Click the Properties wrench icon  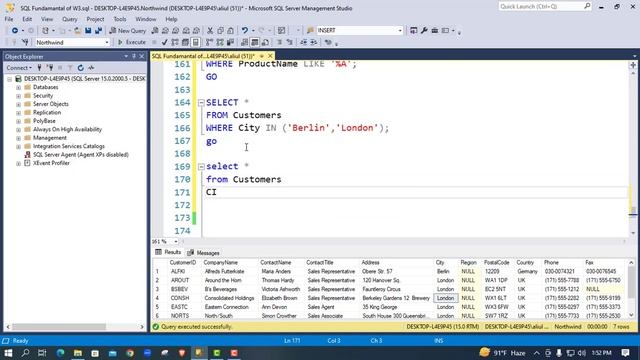tap(424, 31)
